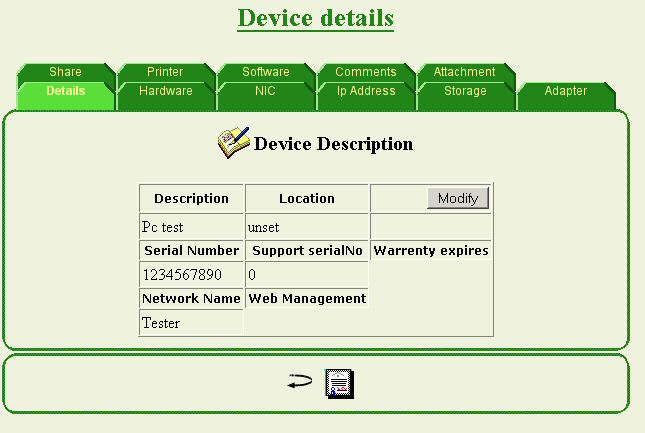This screenshot has width=645, height=433.
Task: Open the Attachment tab
Action: 464,72
